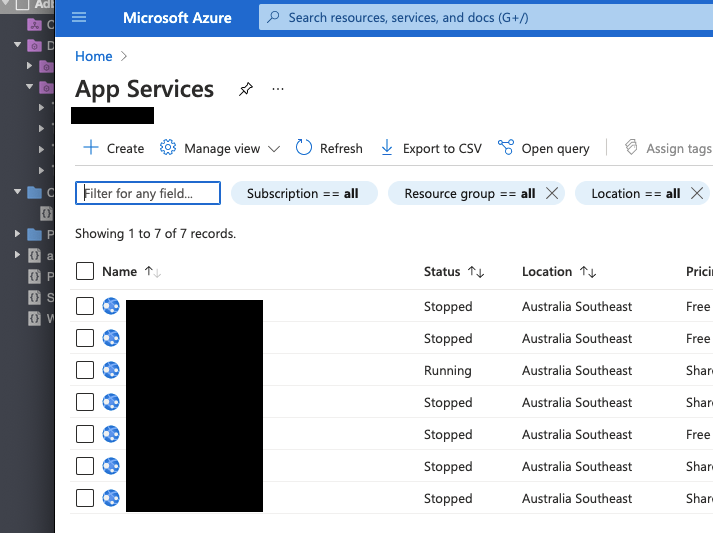Click Assign tags label
This screenshot has height=533, width=713.
click(679, 148)
